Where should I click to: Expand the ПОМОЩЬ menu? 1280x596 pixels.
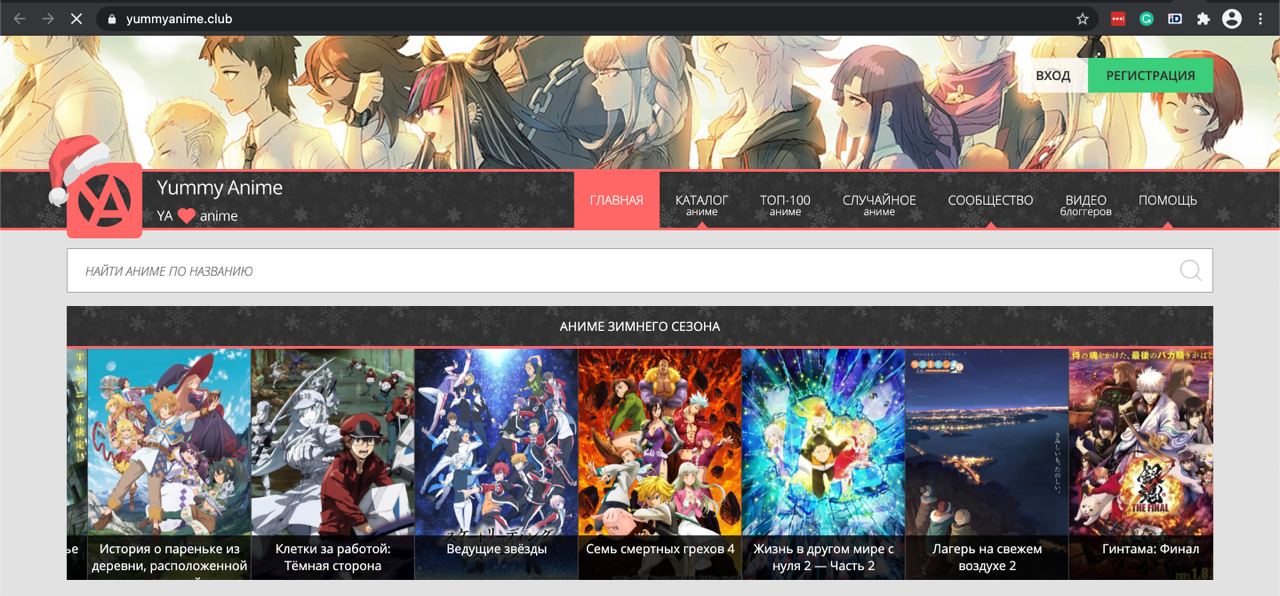[x=1167, y=200]
